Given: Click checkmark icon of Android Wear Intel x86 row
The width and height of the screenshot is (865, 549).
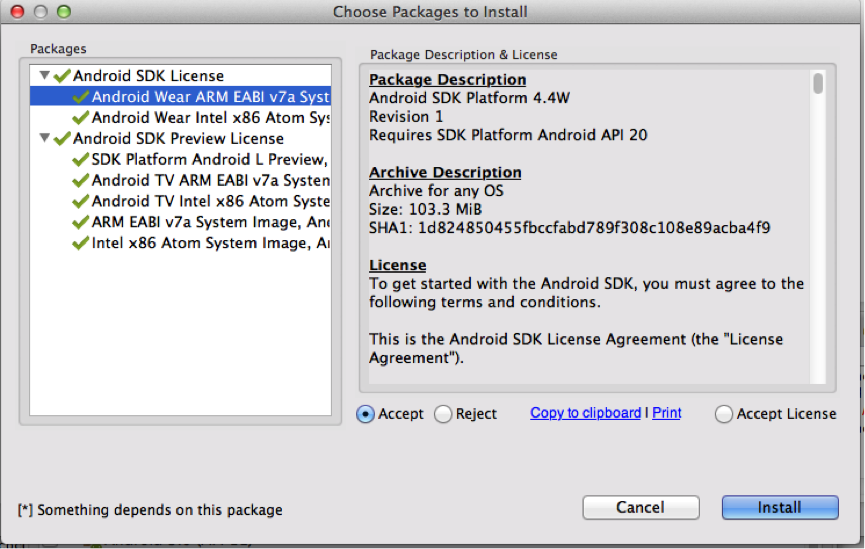Looking at the screenshot, I should click(x=81, y=118).
